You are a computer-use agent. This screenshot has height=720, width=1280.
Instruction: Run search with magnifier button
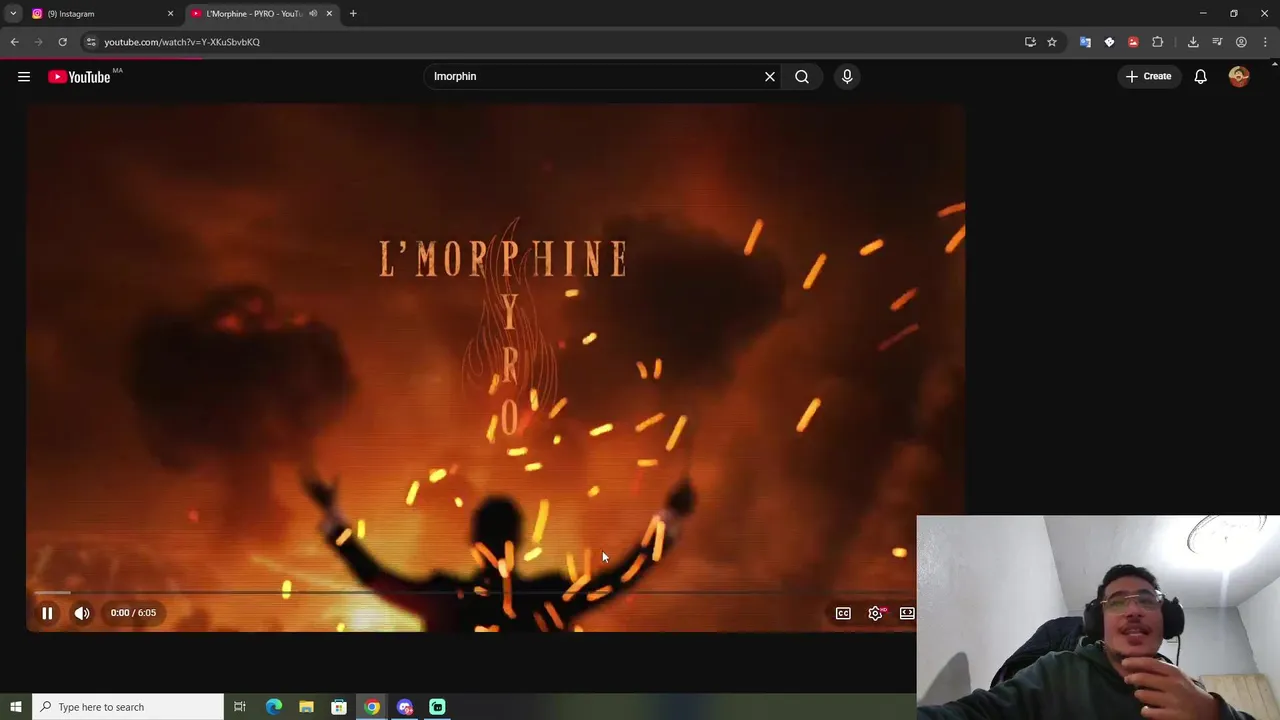[x=802, y=76]
